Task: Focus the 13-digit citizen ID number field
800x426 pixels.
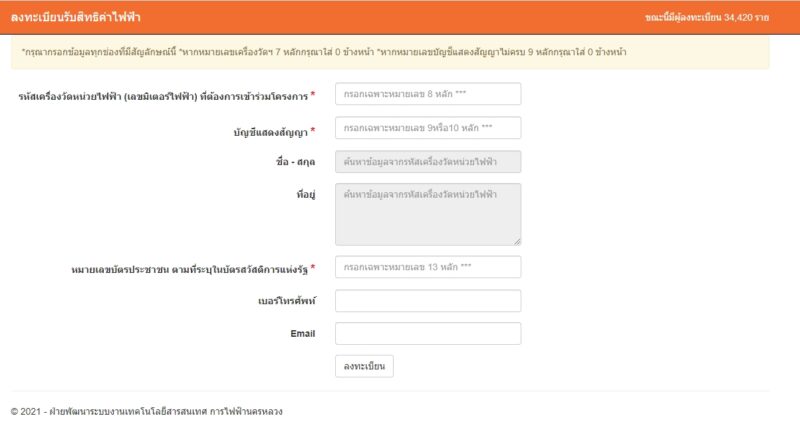Action: click(x=428, y=267)
